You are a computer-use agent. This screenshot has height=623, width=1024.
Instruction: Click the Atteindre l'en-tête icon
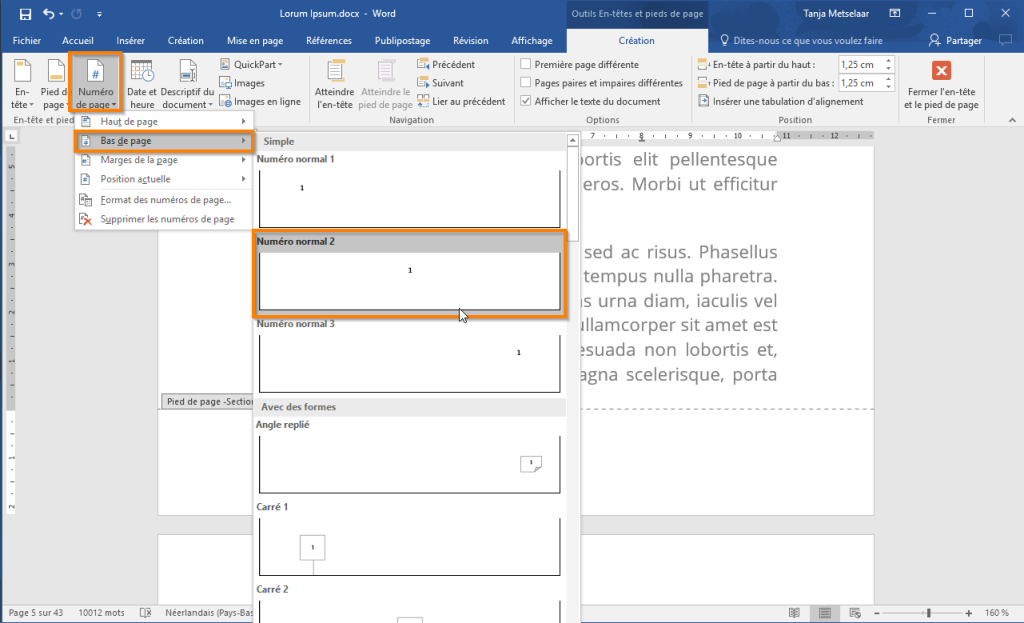point(335,73)
